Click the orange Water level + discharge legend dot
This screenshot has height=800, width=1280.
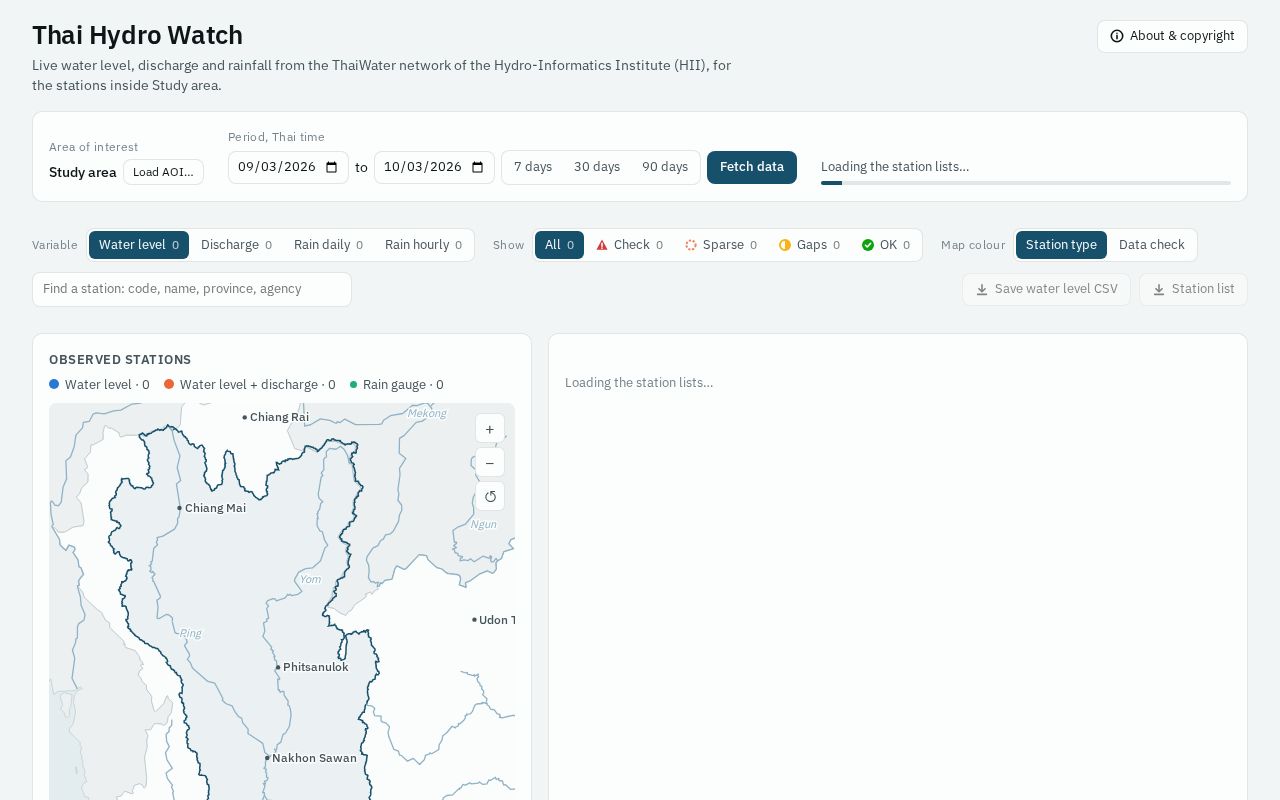point(169,385)
